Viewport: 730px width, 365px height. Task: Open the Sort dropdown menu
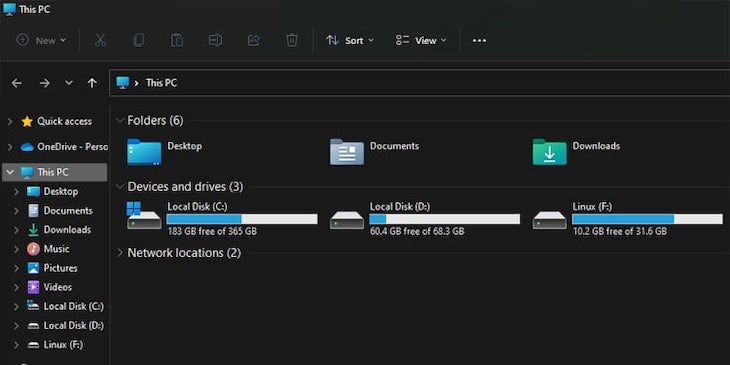tap(350, 41)
